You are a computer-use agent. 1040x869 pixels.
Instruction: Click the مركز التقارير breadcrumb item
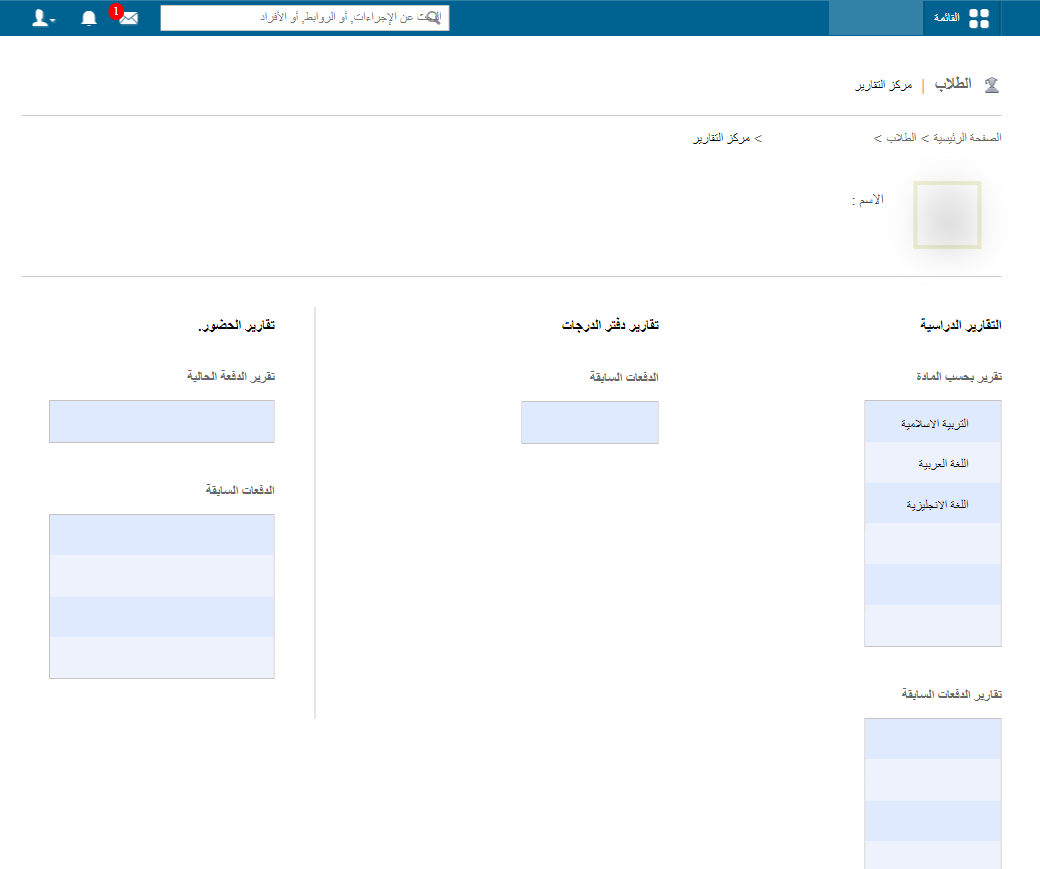pos(722,138)
